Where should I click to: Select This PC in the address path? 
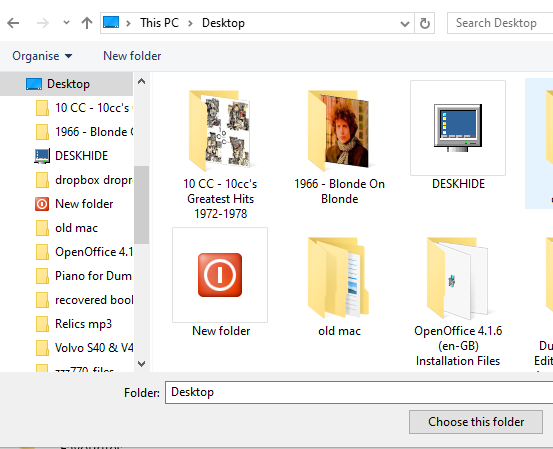tap(159, 23)
